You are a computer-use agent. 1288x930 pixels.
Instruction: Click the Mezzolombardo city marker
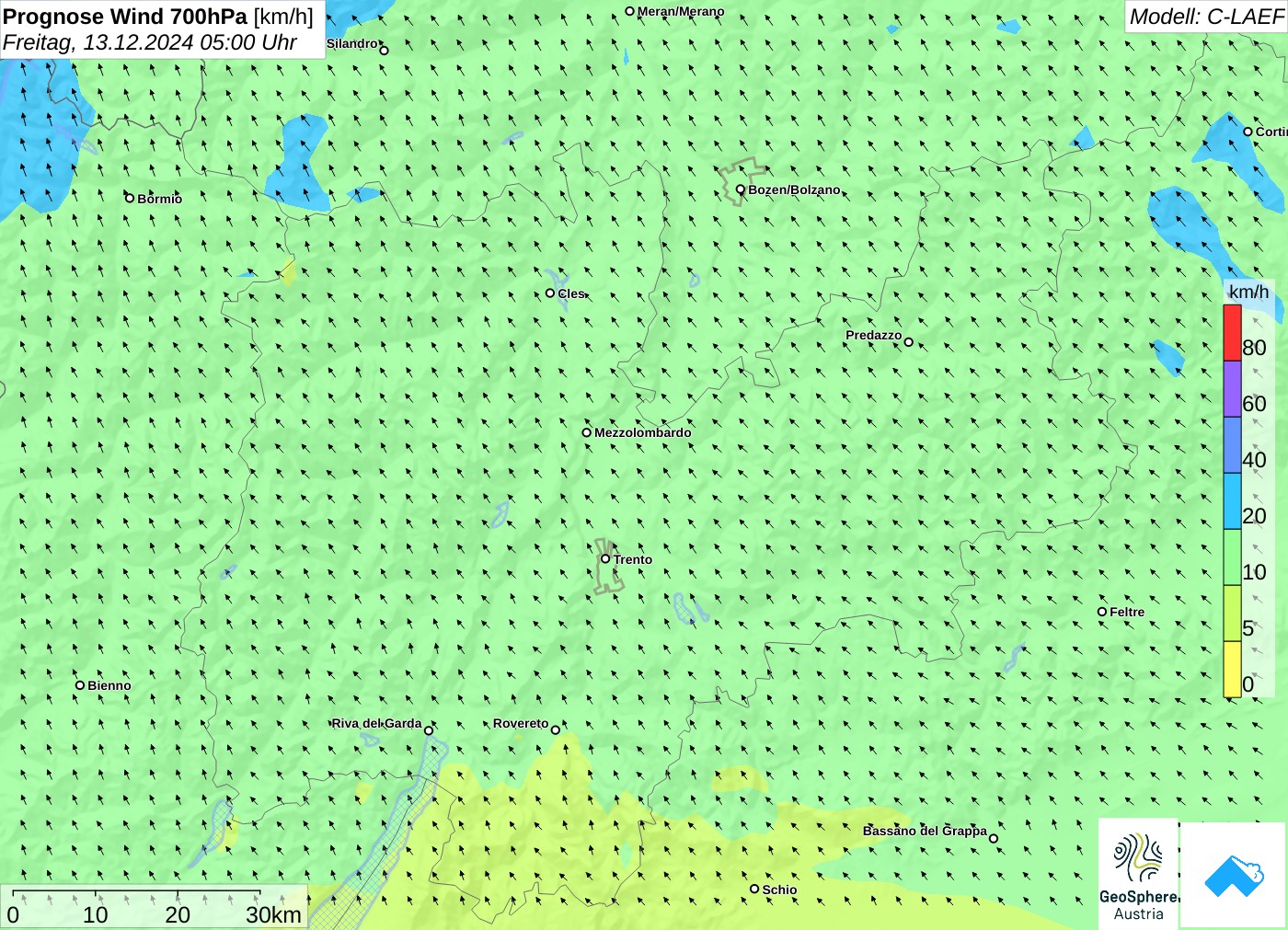point(587,432)
